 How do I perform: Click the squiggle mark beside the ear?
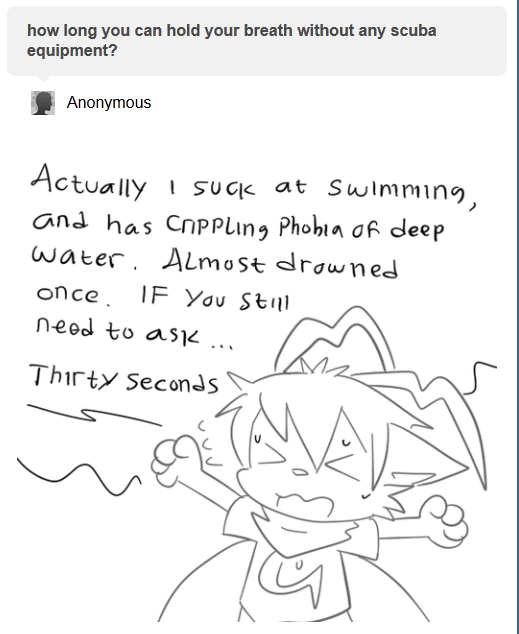(479, 378)
